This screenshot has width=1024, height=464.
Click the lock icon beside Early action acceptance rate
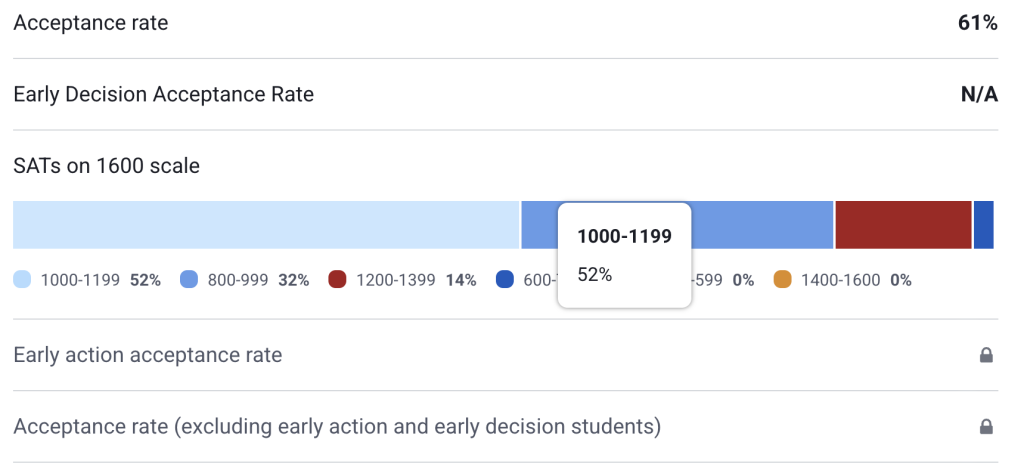pos(986,355)
